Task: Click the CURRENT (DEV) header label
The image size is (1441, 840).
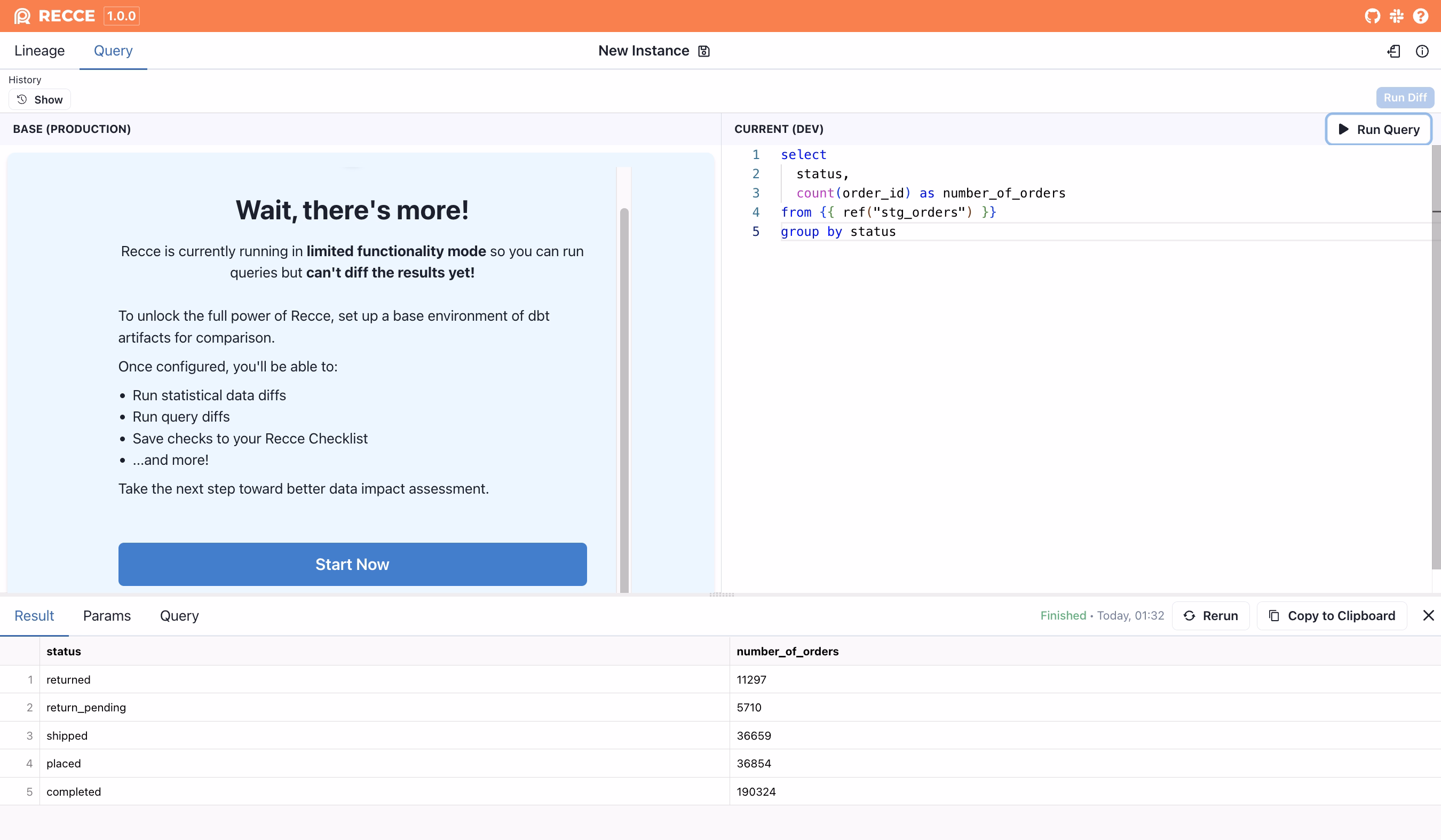Action: [x=779, y=129]
